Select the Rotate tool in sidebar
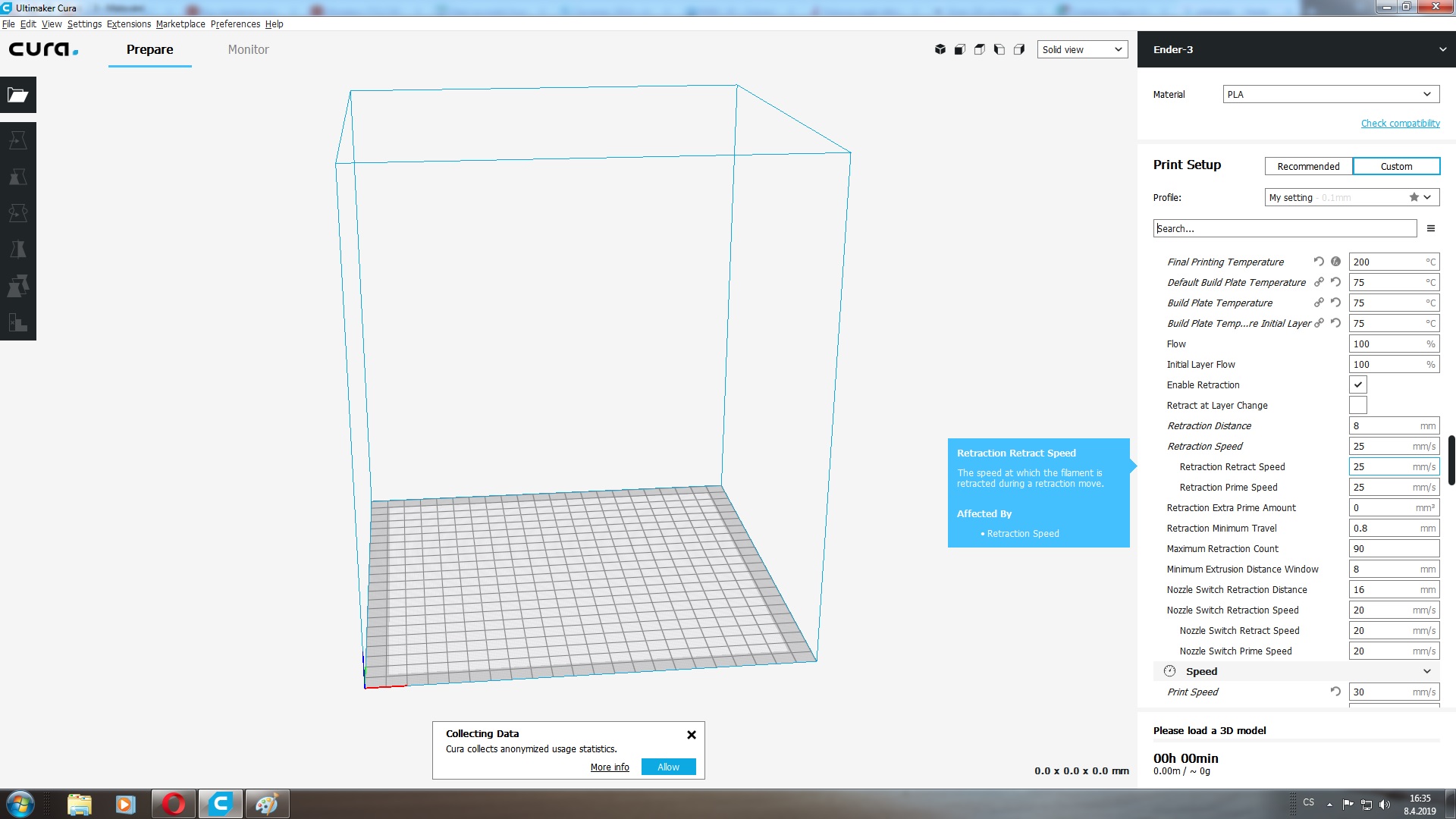This screenshot has height=819, width=1456. coord(18,213)
